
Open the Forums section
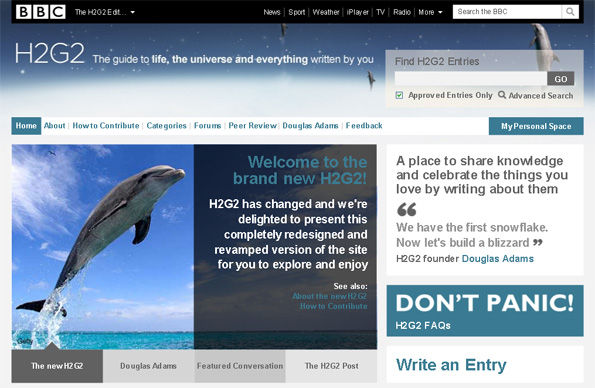208,126
